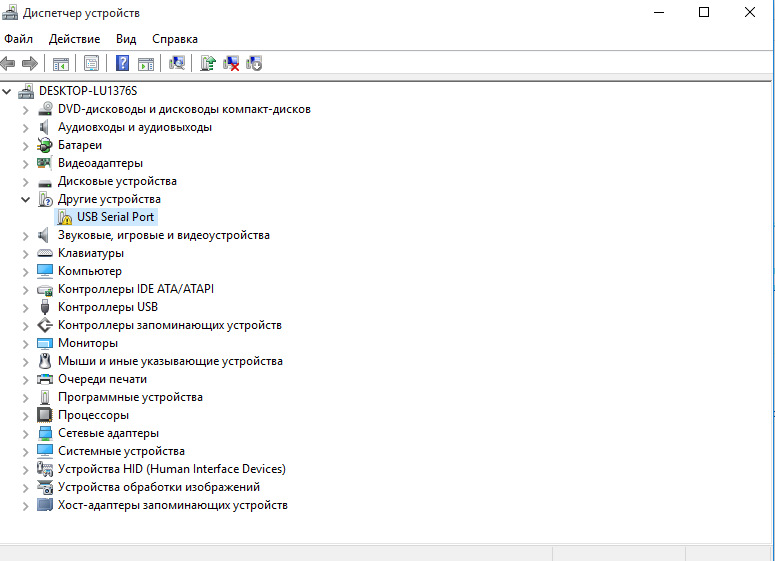Minimize the Диспетчер устройств window
The image size is (775, 561).
point(659,12)
